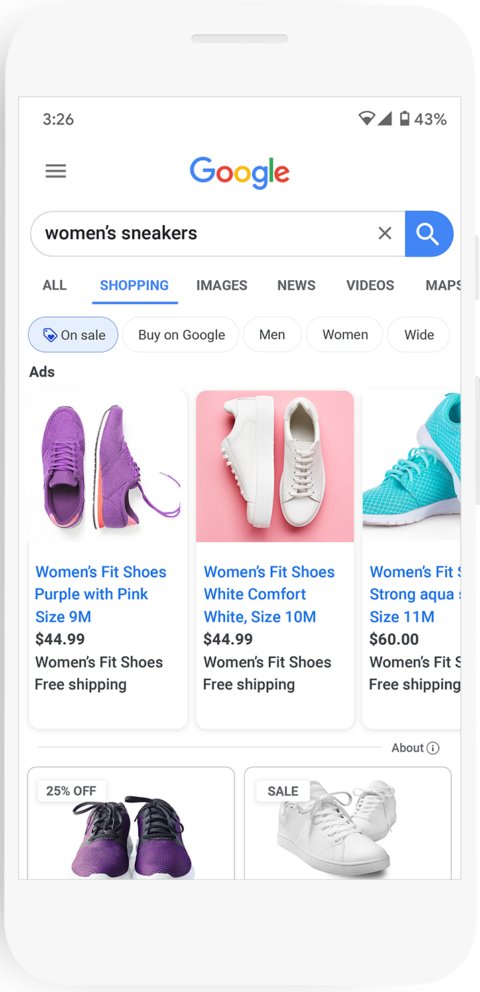Screen dimensions: 480x992
Task: Apply the Wide filter chip
Action: pos(419,335)
